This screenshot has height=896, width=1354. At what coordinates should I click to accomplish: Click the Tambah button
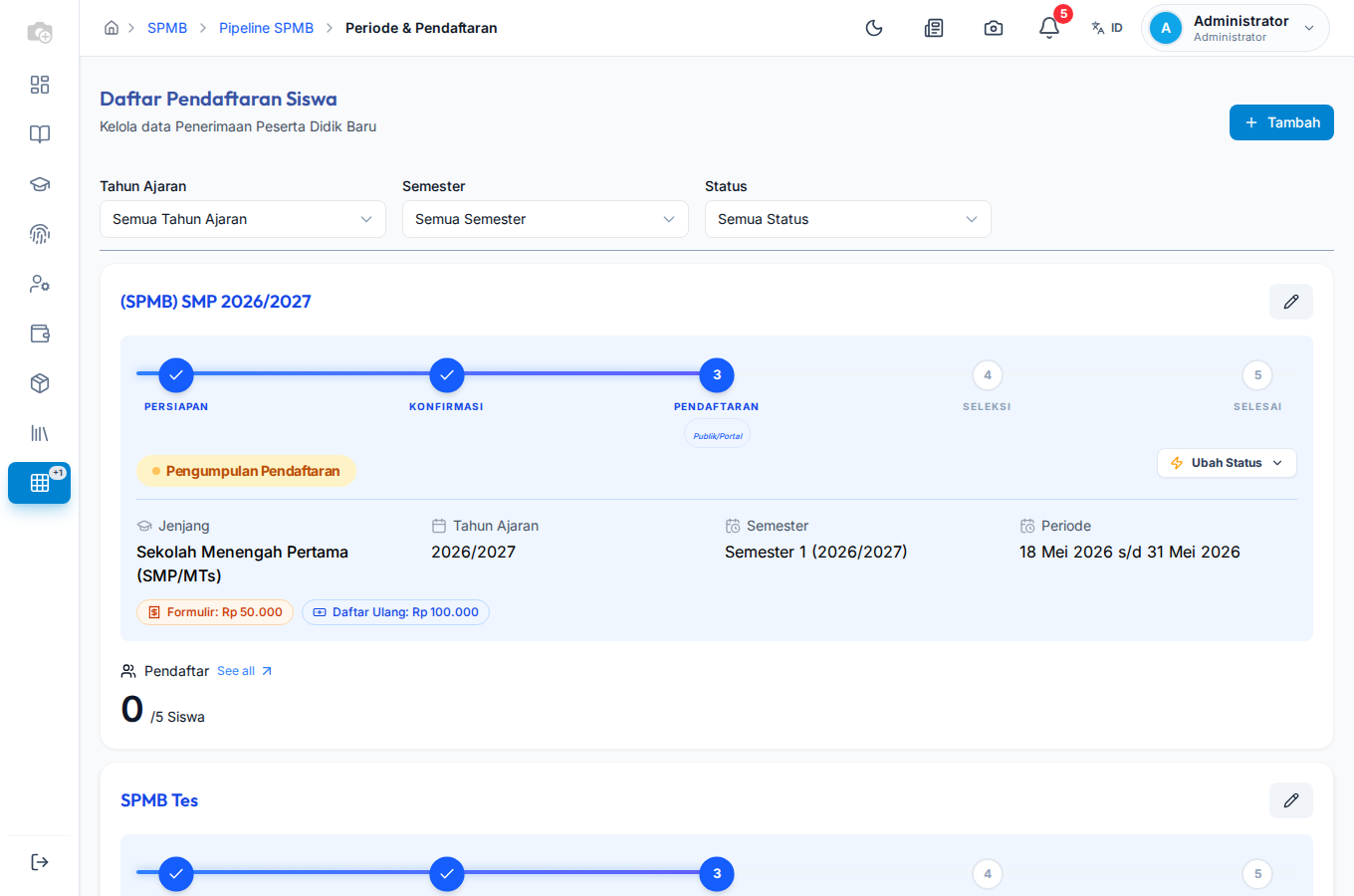[1281, 122]
